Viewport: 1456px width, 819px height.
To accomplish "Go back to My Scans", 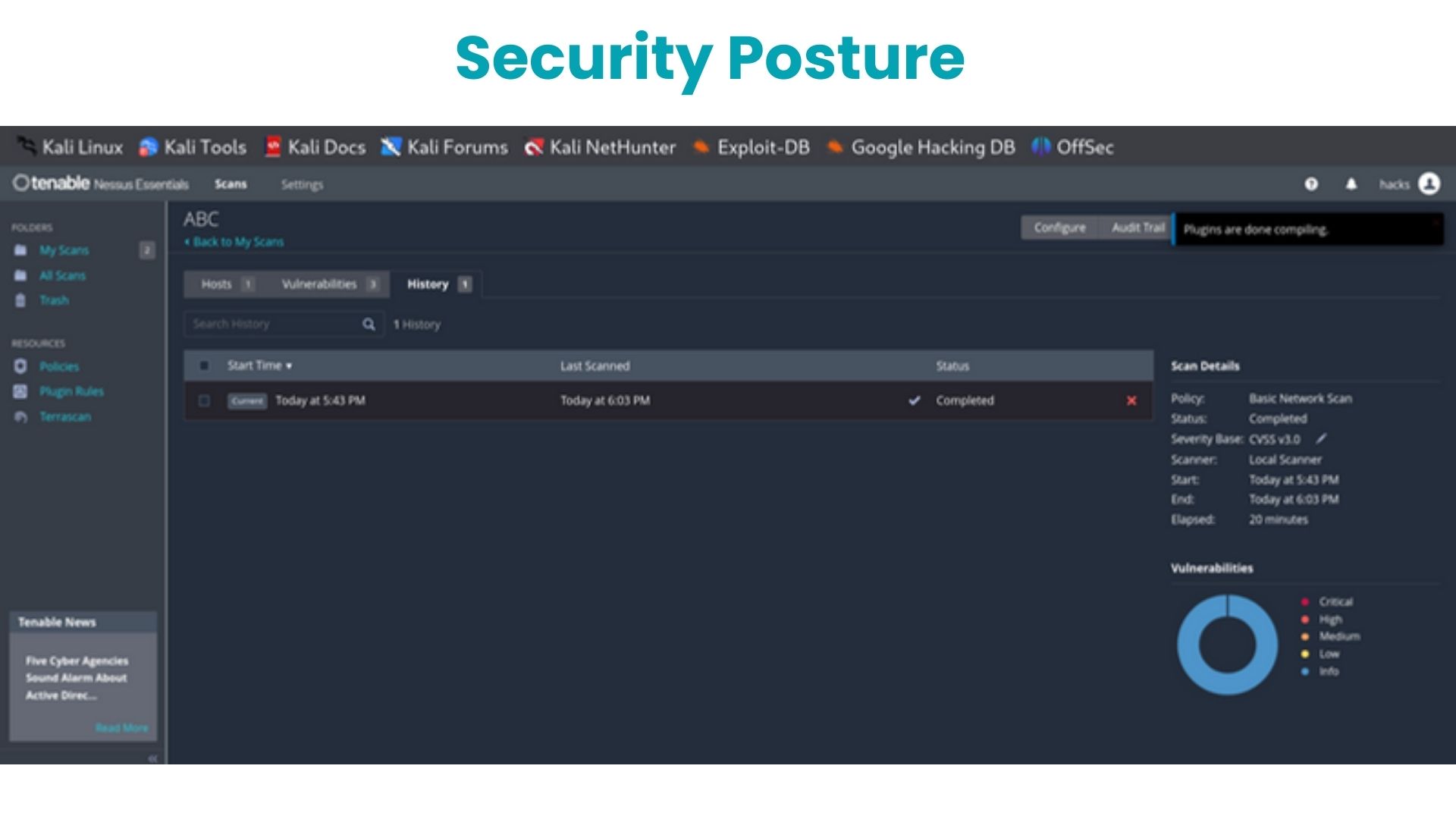I will pos(238,242).
